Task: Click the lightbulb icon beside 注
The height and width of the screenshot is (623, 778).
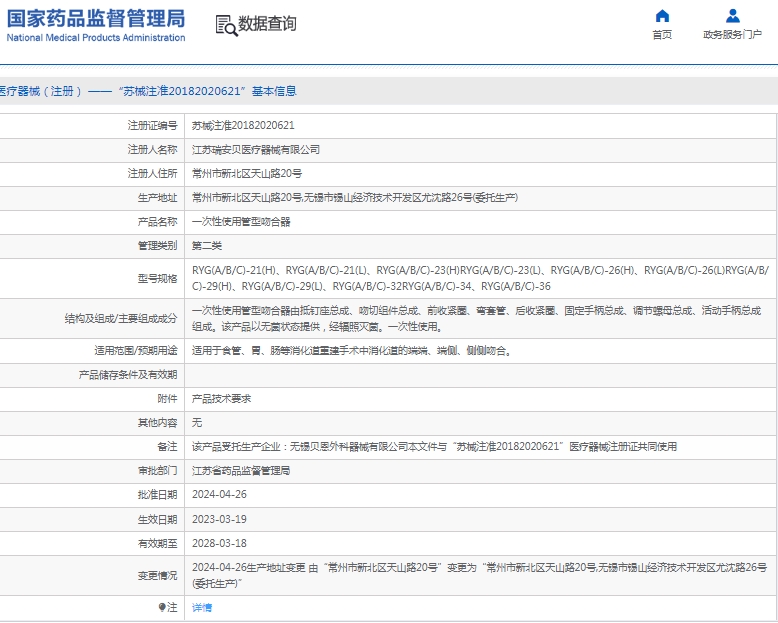Action: pos(162,607)
